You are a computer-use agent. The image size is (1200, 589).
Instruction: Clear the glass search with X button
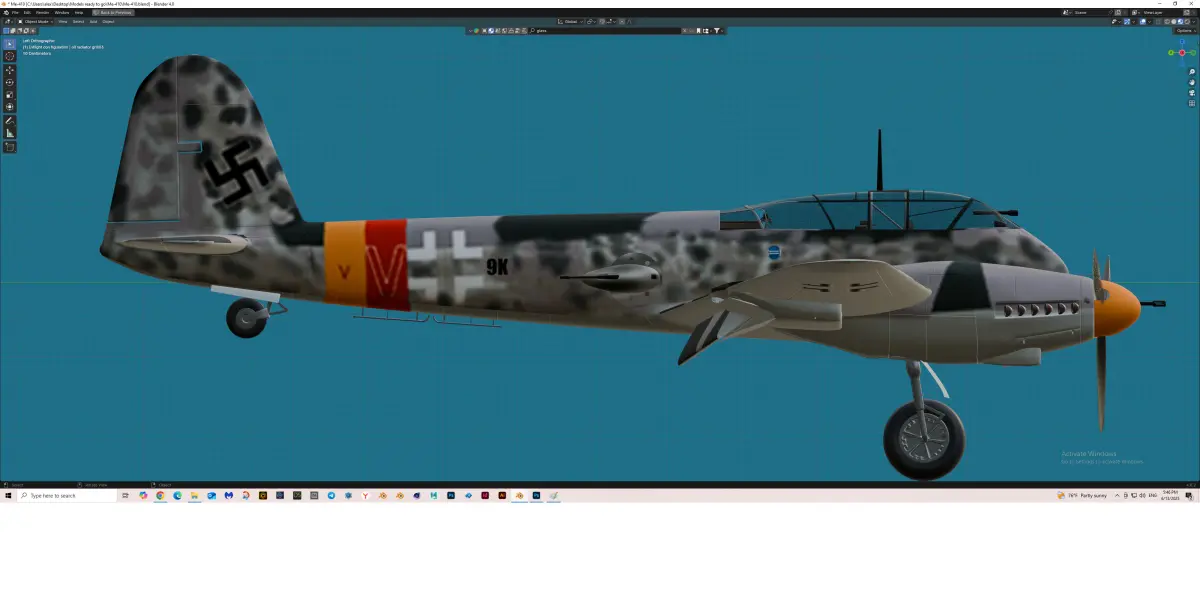[685, 31]
